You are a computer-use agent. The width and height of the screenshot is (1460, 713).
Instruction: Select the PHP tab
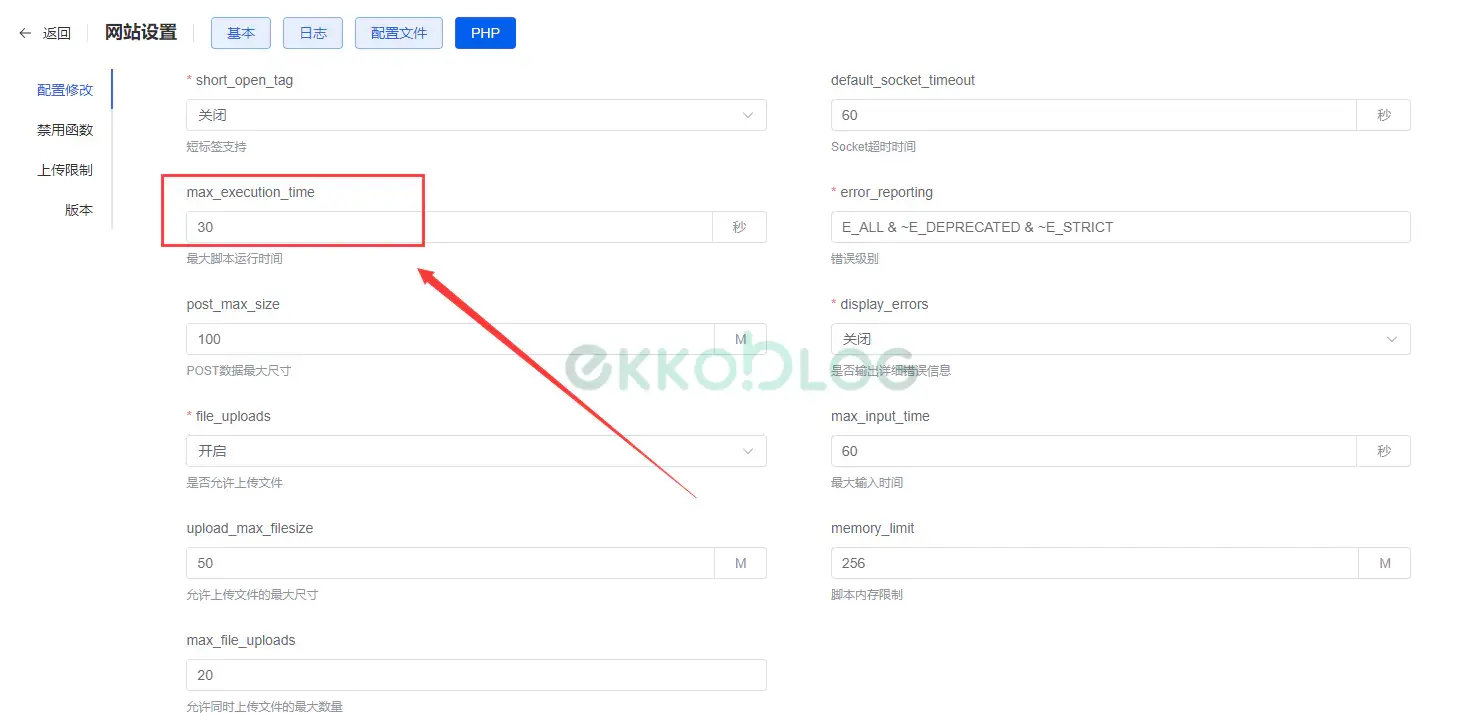(x=485, y=33)
